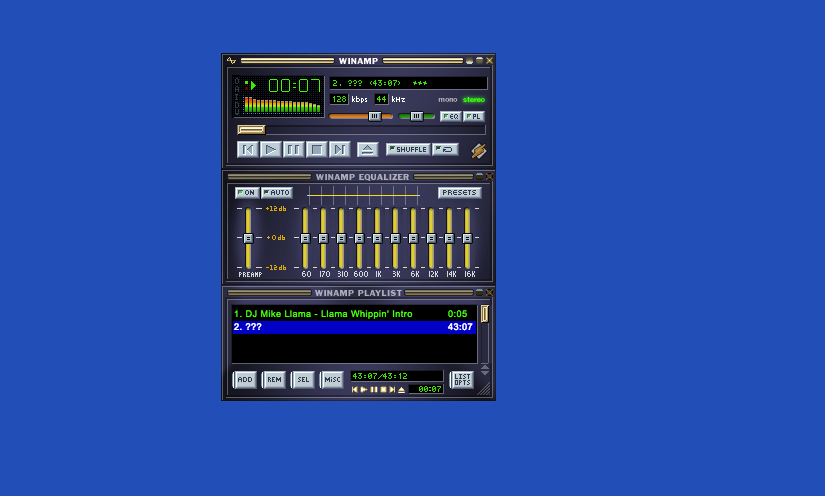Toggle the equalizer AUTO button
The image size is (825, 496).
coord(277,193)
